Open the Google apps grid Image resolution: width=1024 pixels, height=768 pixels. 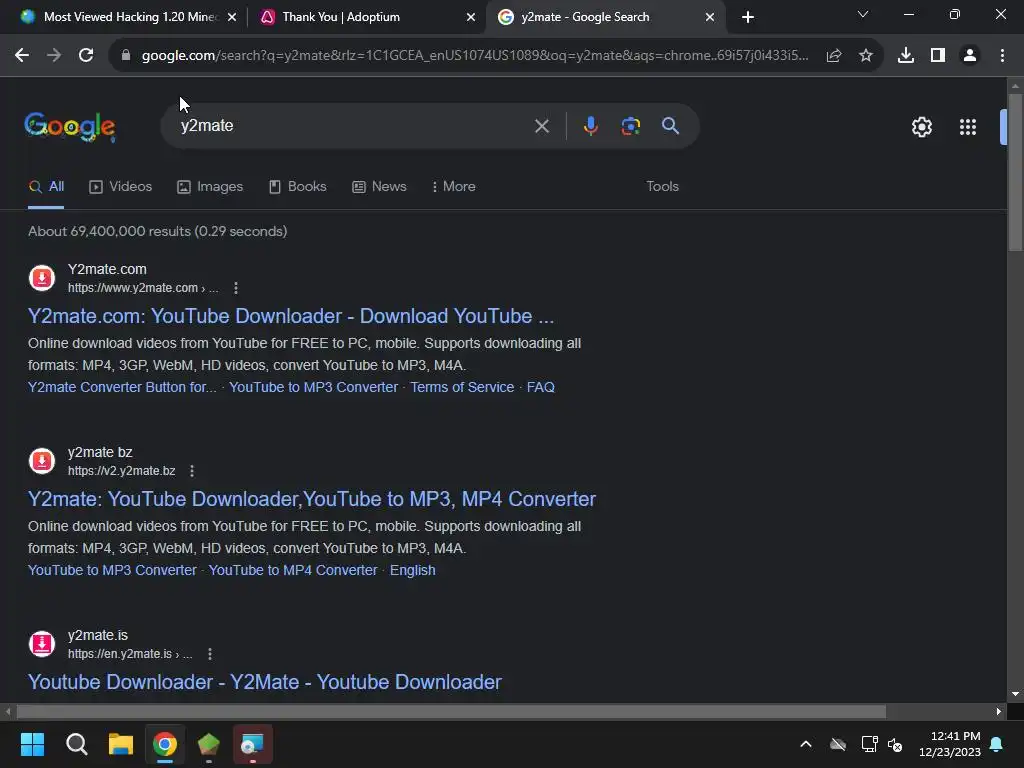tap(967, 127)
